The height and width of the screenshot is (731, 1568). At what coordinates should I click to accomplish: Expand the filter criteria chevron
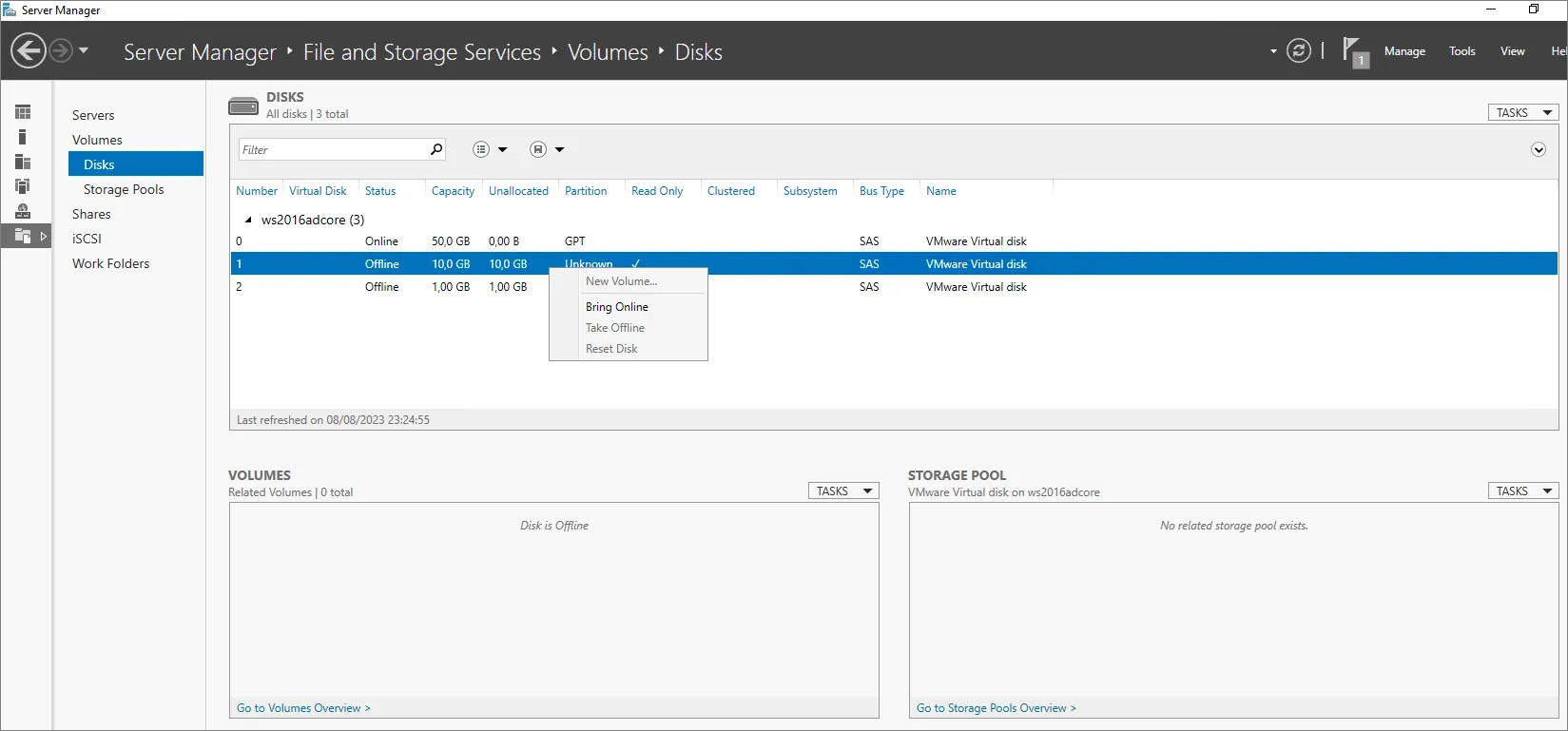tap(1538, 149)
